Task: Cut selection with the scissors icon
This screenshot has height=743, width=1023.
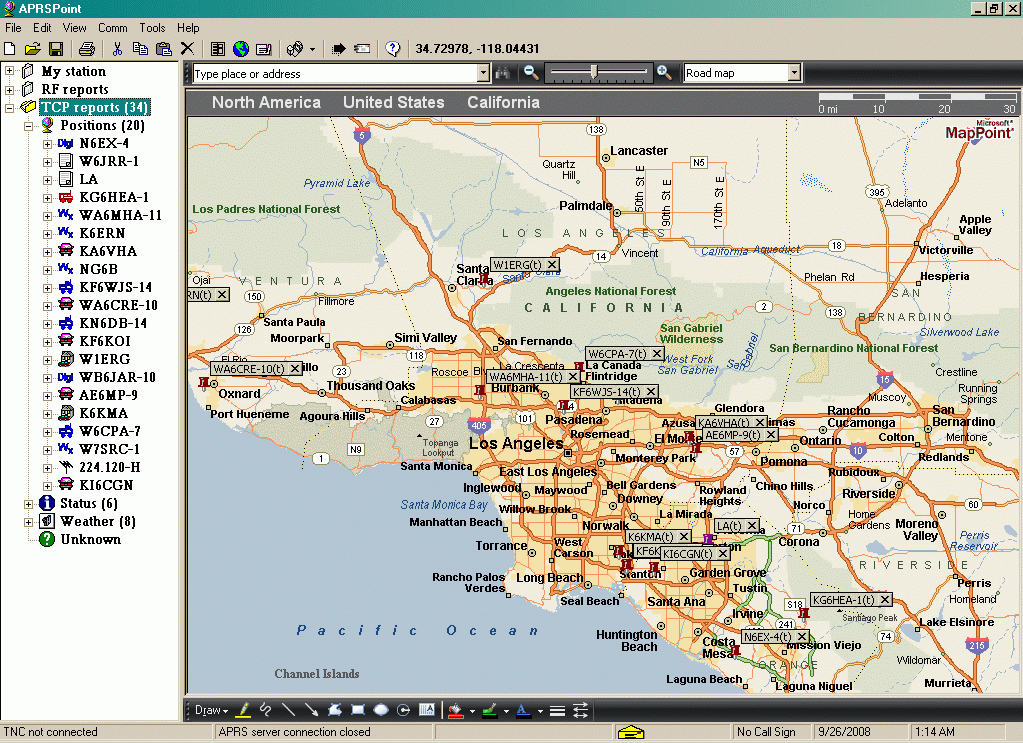Action: pos(117,48)
